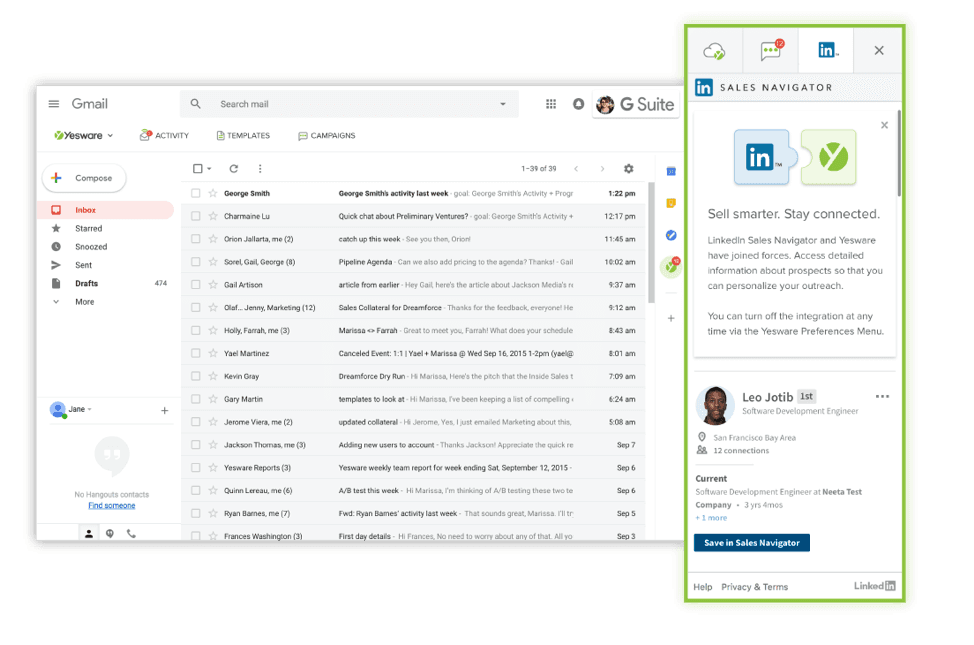The image size is (974, 645).
Task: Open the three-dot menu for Leo Jotib
Action: click(882, 396)
